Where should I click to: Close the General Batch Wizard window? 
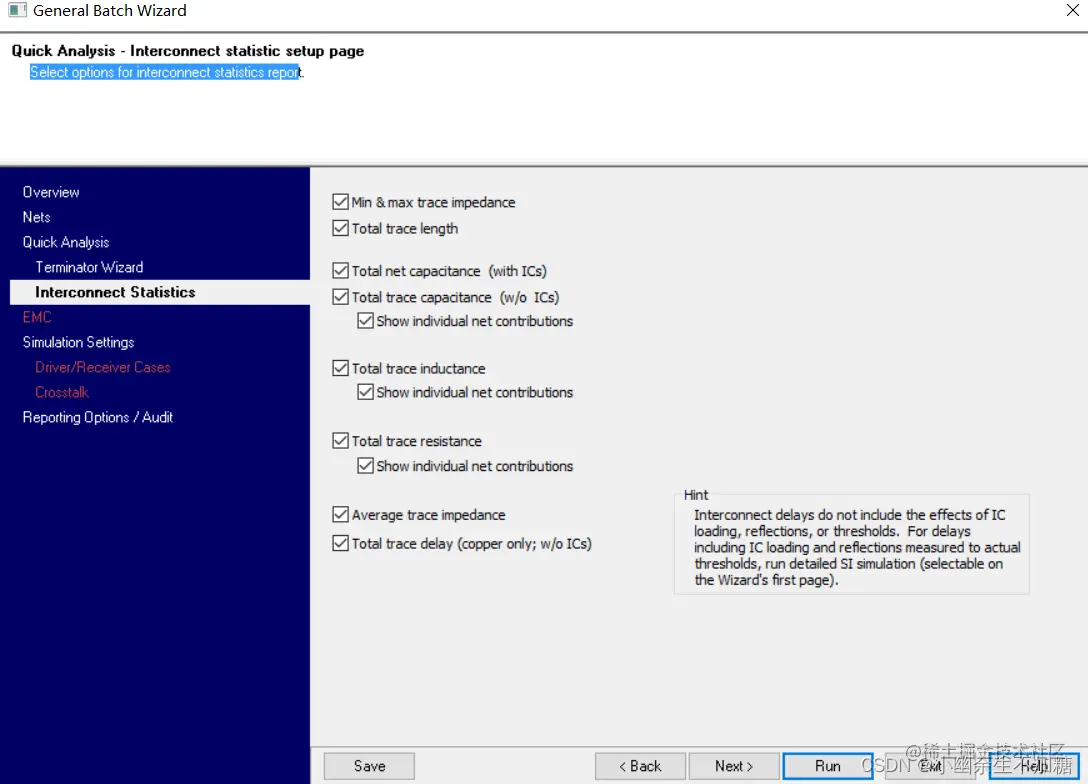1072,10
